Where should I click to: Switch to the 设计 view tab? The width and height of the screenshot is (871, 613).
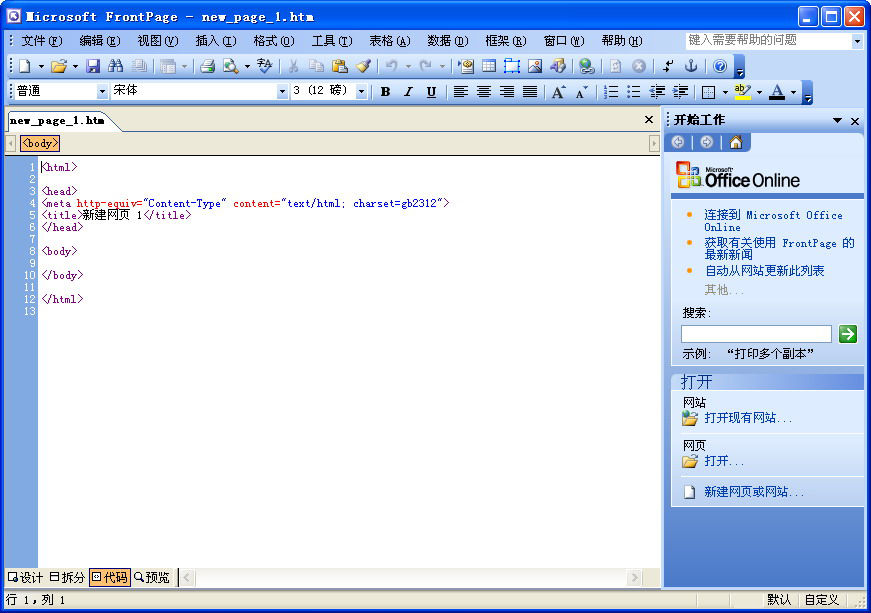coord(26,578)
